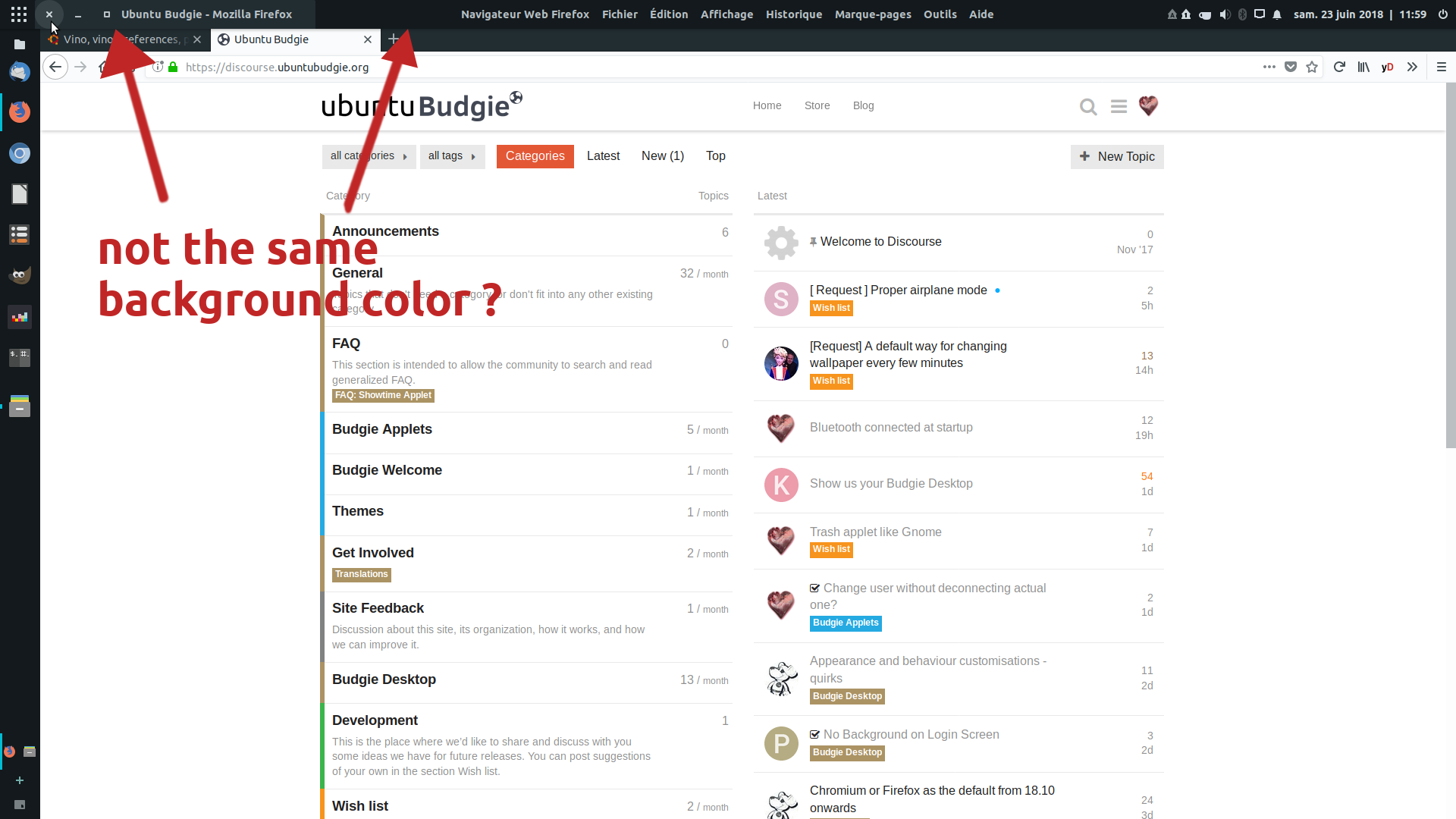
Task: Expand the all tags dropdown
Action: coord(452,156)
